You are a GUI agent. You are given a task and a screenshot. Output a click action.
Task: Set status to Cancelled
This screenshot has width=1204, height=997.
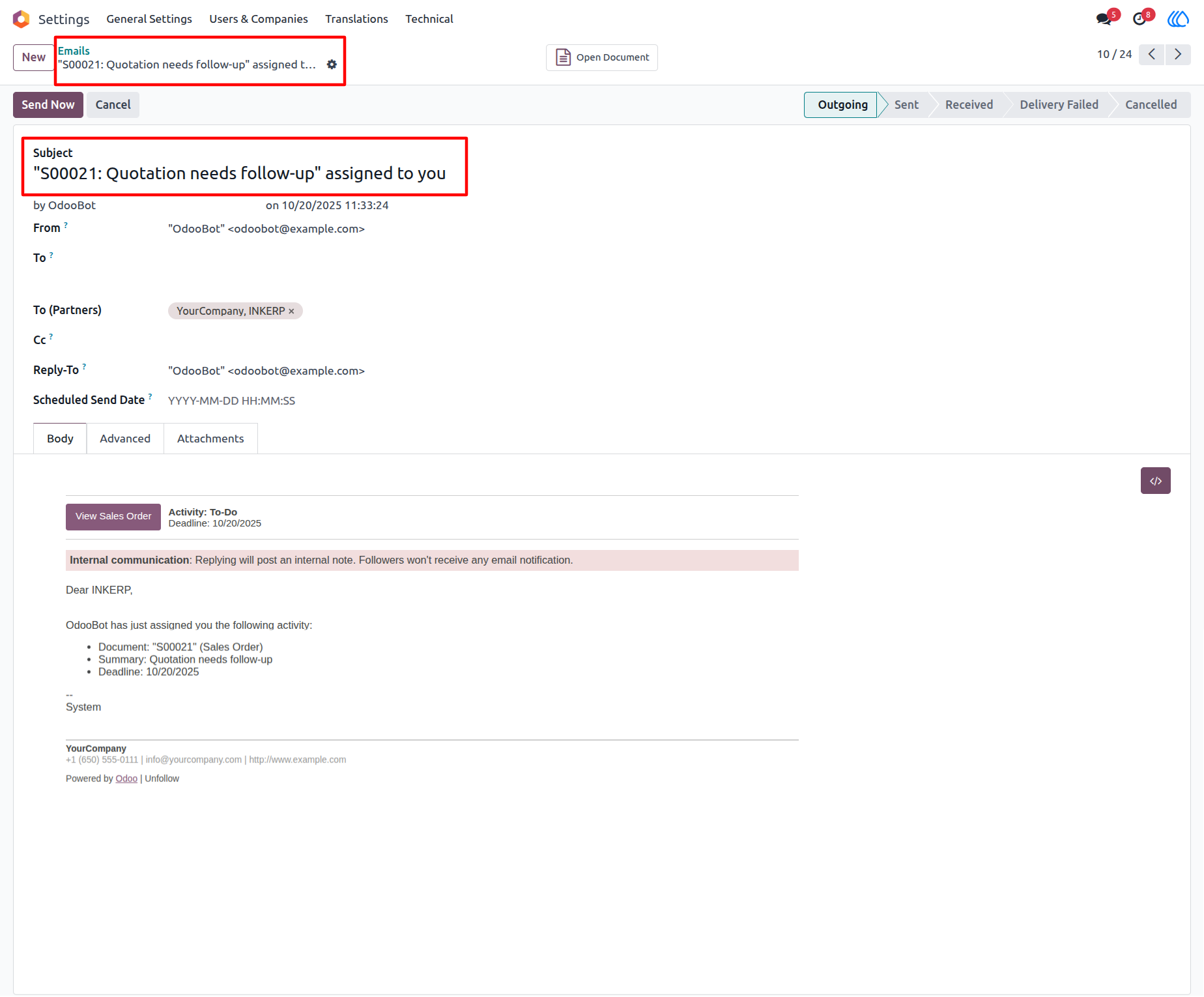click(x=1151, y=105)
